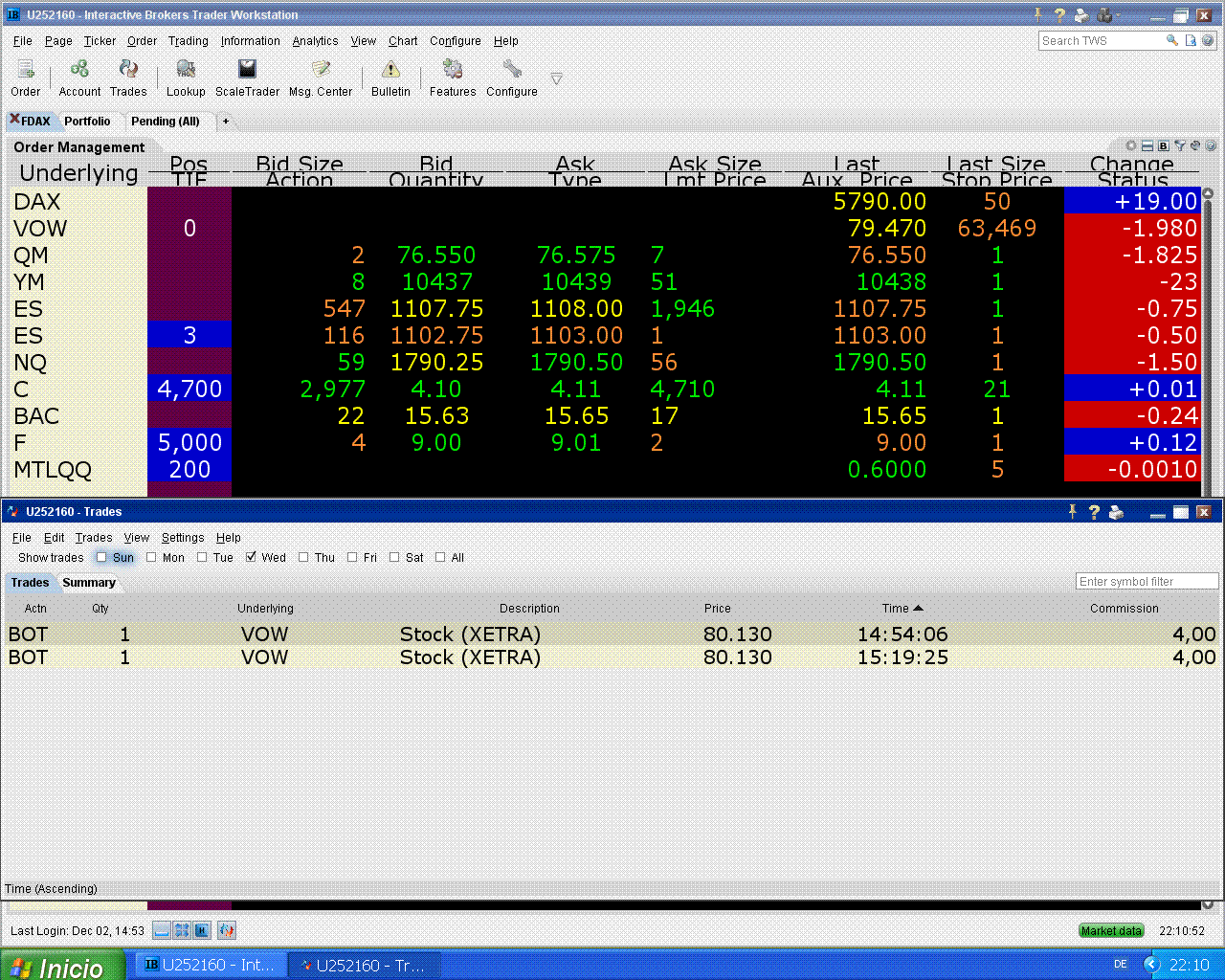
Task: Sort by Time column header arrow
Action: 919,608
